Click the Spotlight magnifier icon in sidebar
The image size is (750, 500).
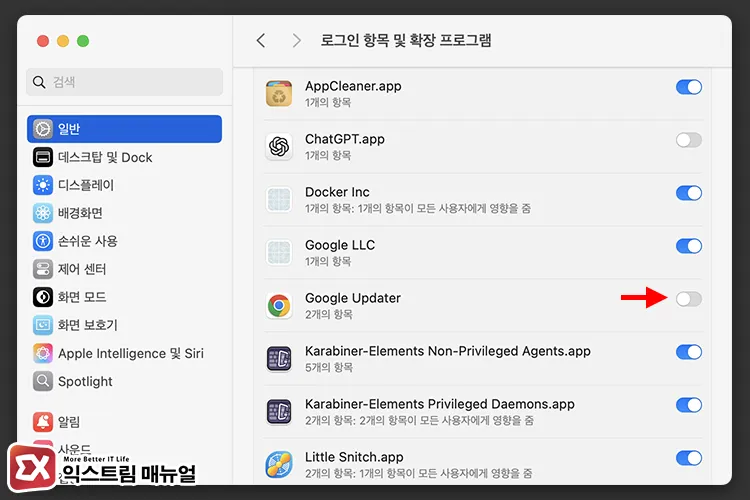(43, 381)
